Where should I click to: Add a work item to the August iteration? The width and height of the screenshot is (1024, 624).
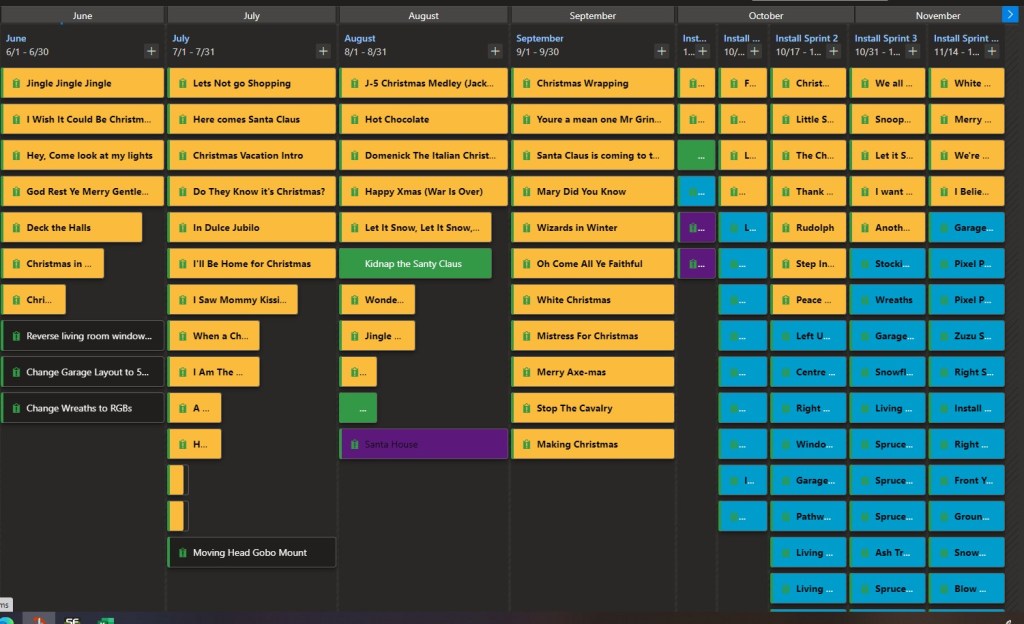pyautogui.click(x=495, y=51)
